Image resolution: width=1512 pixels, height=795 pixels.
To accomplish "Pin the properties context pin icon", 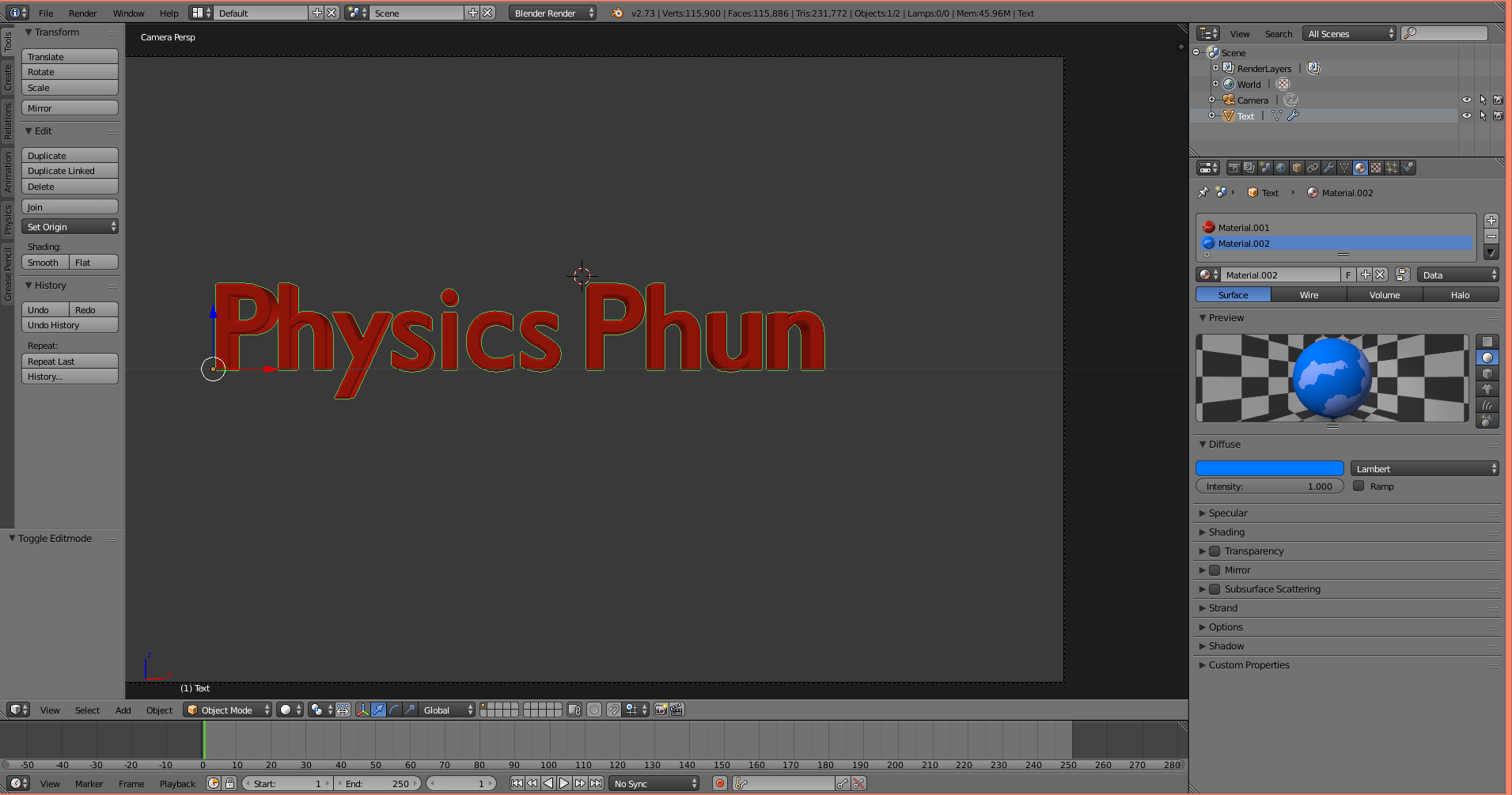I will pyautogui.click(x=1203, y=192).
